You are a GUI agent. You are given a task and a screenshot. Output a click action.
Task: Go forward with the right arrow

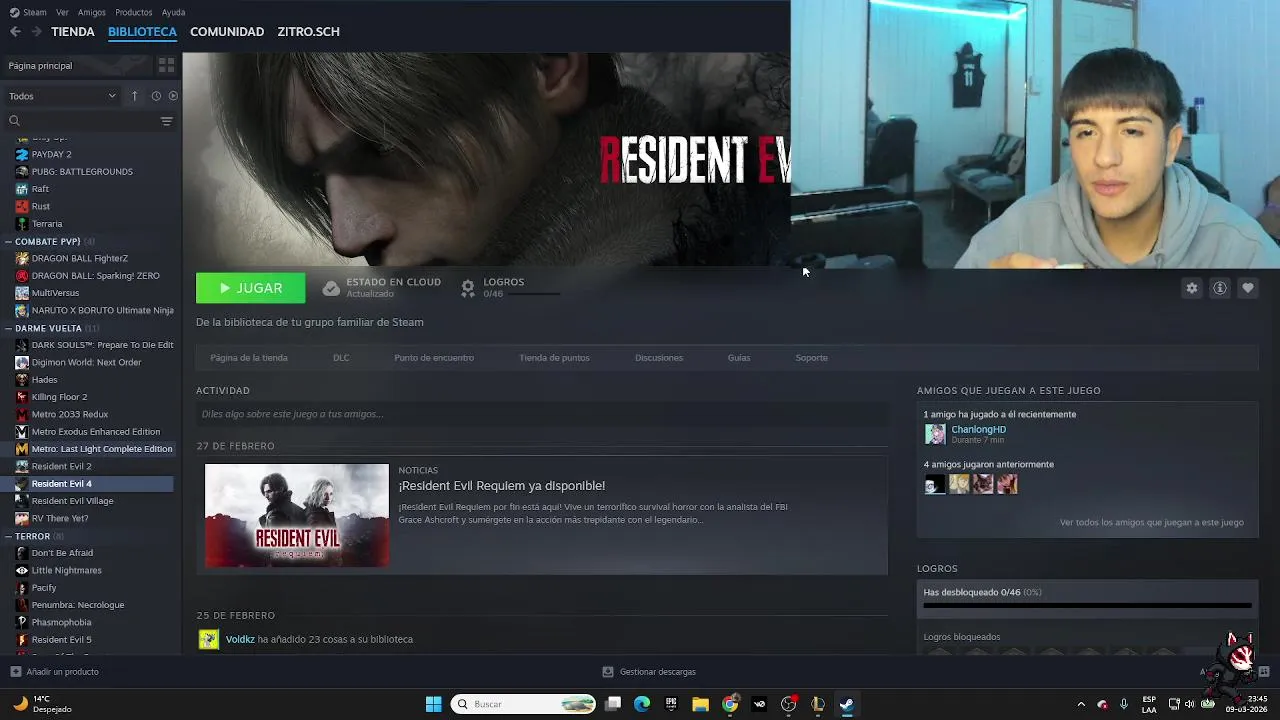[36, 32]
